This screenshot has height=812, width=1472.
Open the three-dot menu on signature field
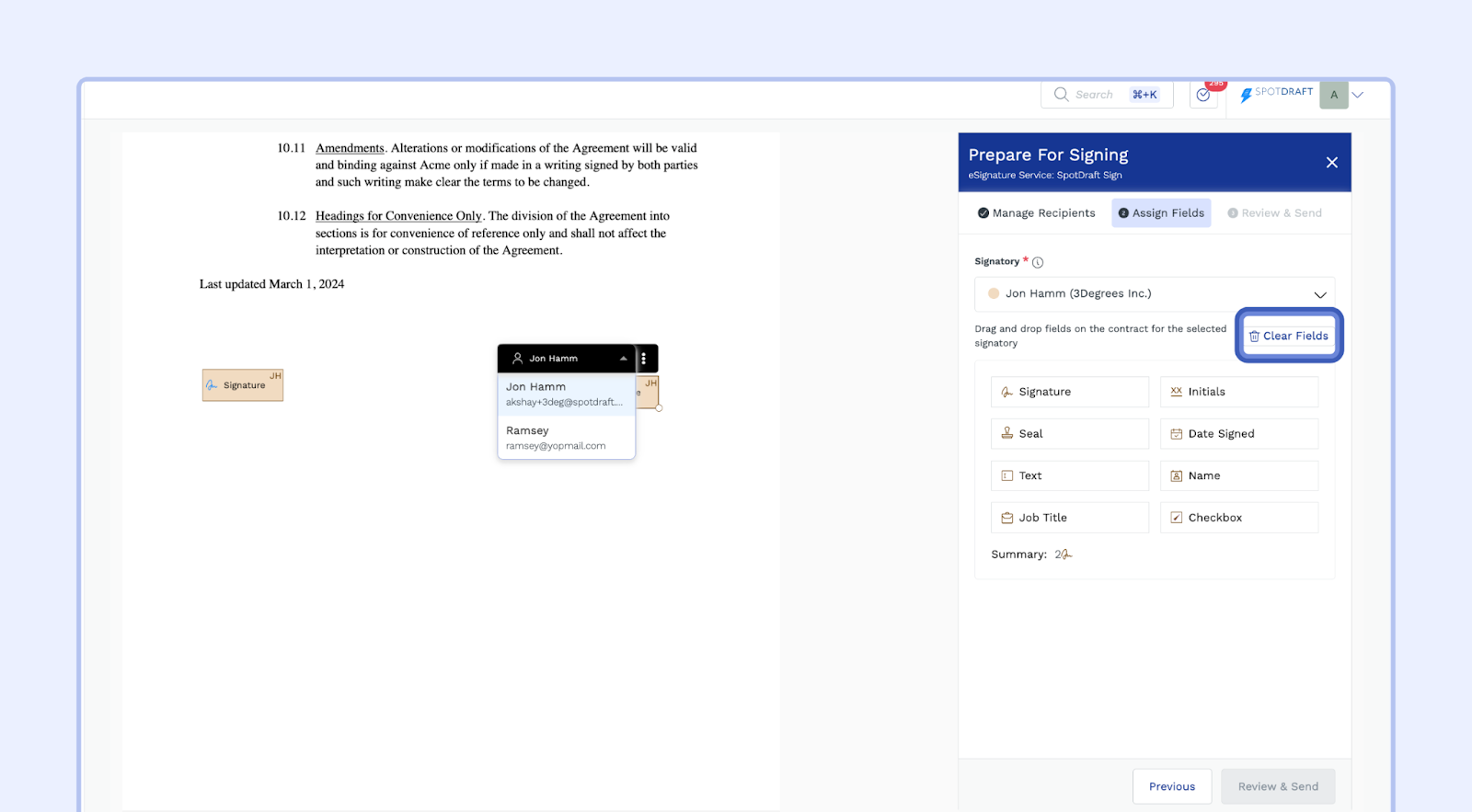(x=644, y=359)
